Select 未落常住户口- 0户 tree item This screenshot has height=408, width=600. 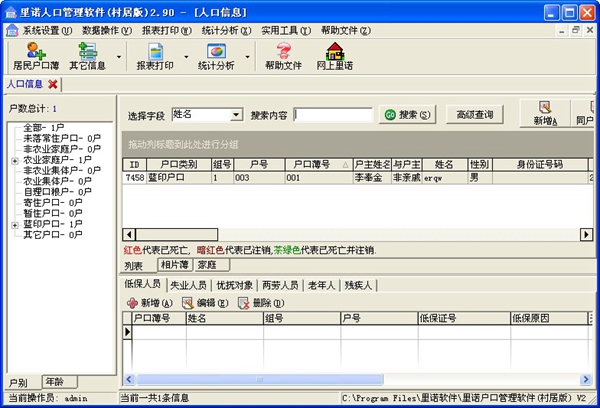click(62, 138)
